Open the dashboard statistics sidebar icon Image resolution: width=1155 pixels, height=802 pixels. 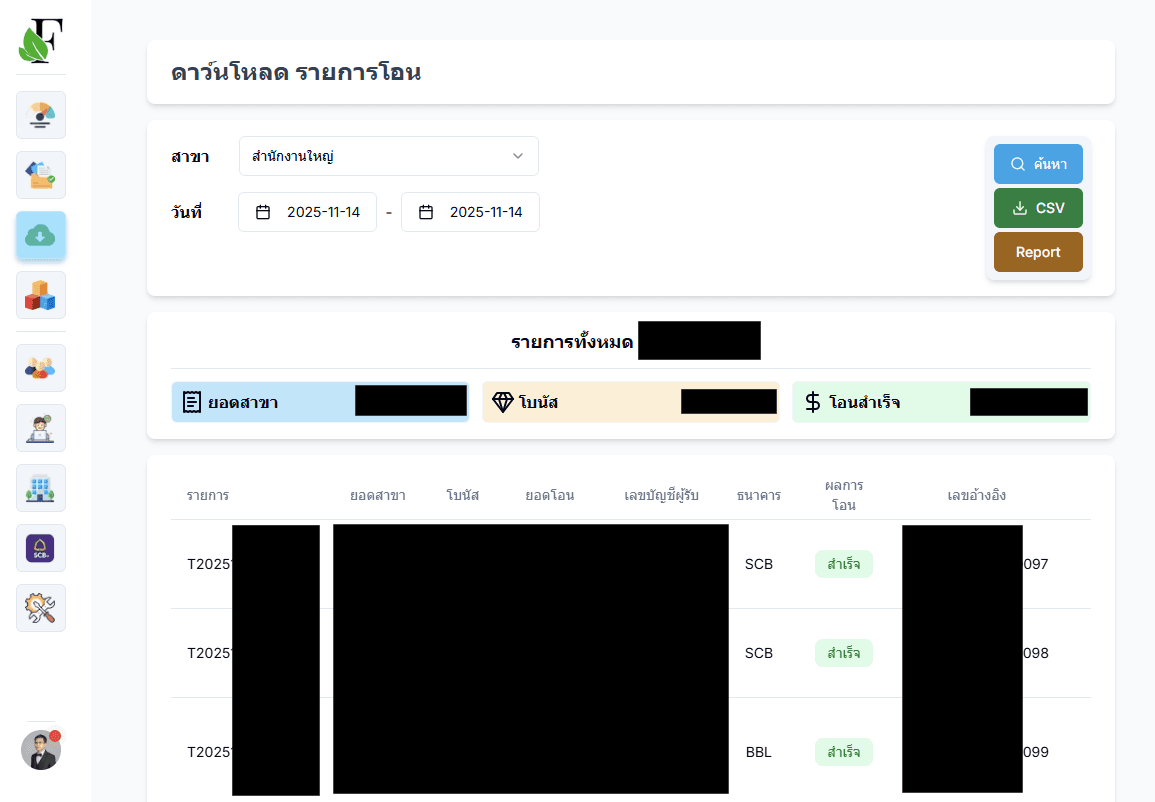(x=40, y=115)
